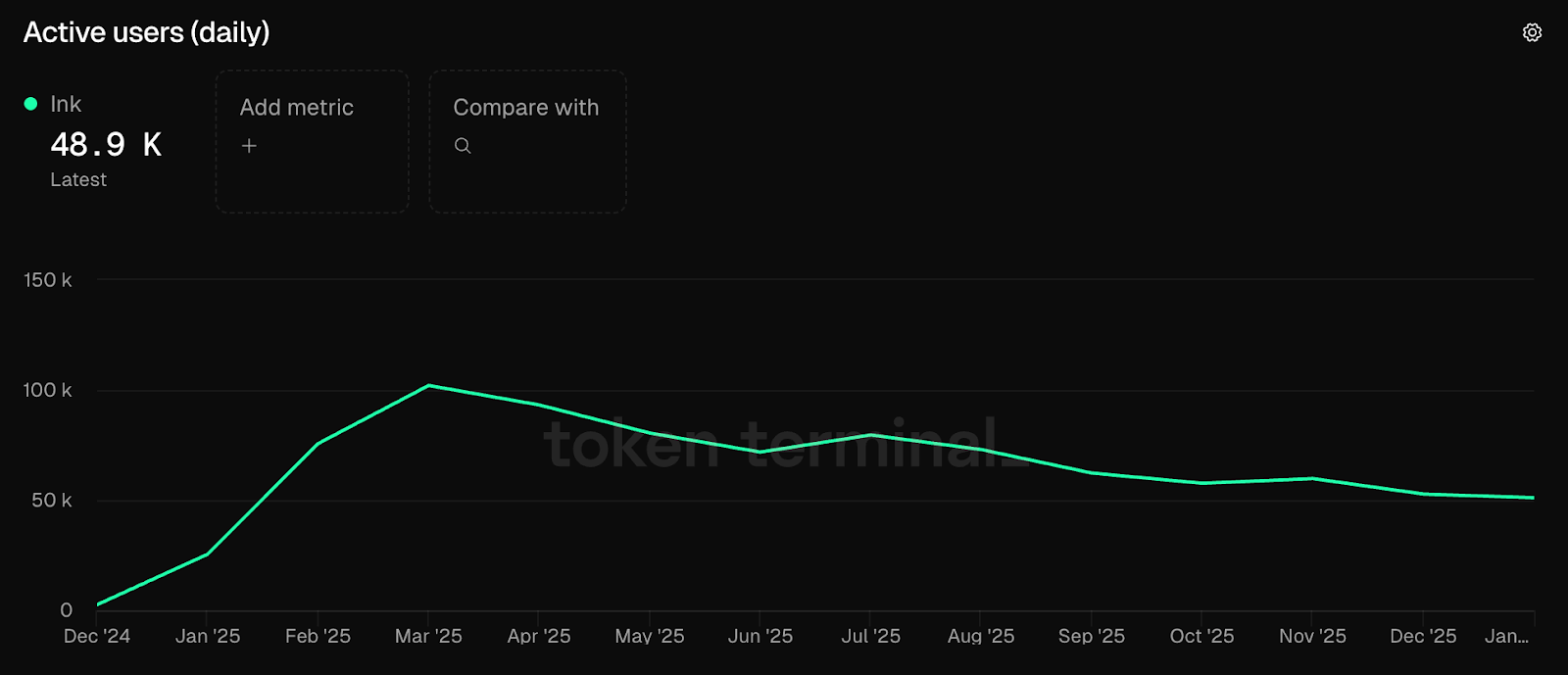Open the chart settings gear
The height and width of the screenshot is (675, 1568).
[x=1532, y=32]
